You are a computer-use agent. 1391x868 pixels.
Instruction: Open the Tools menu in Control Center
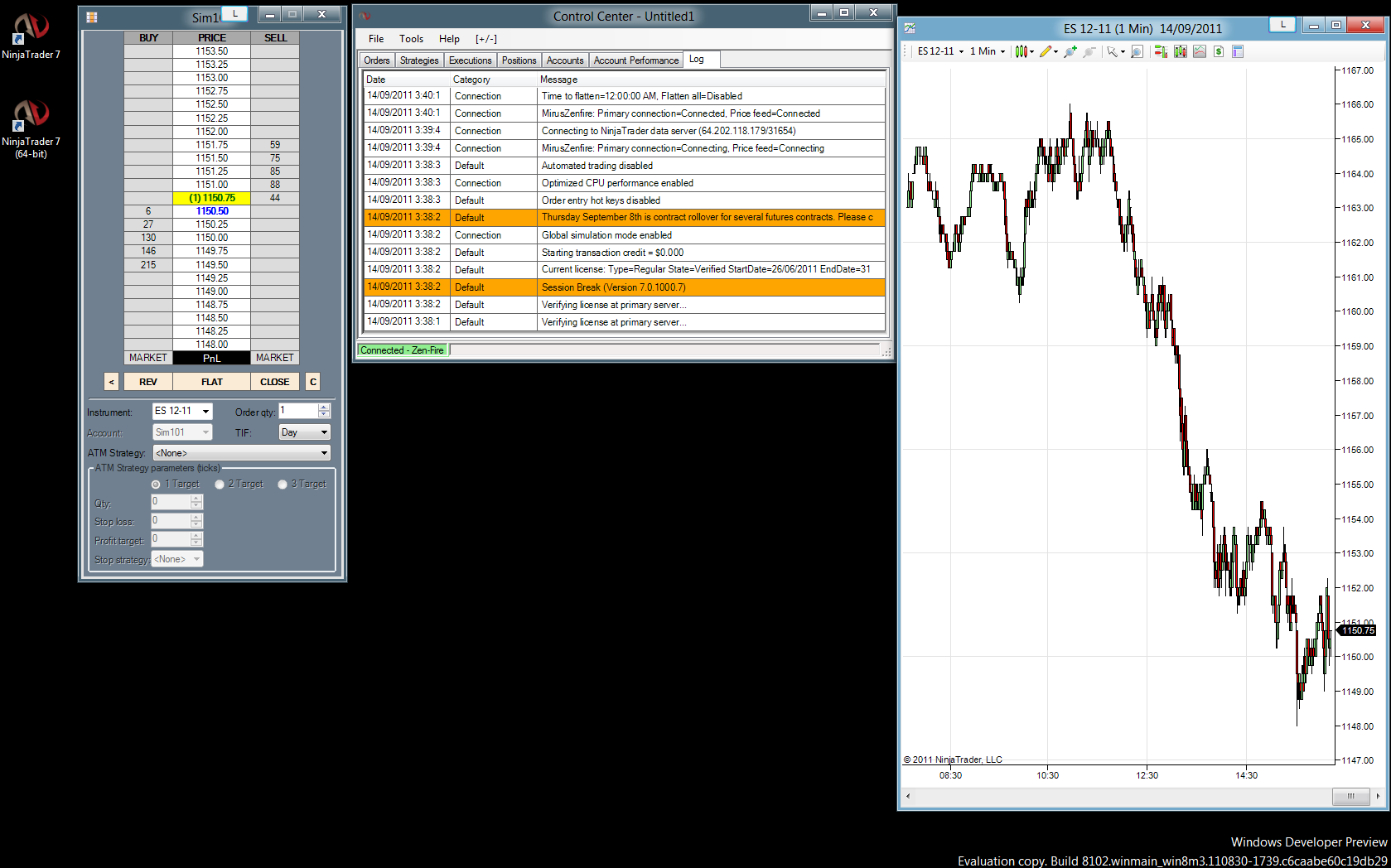point(411,39)
